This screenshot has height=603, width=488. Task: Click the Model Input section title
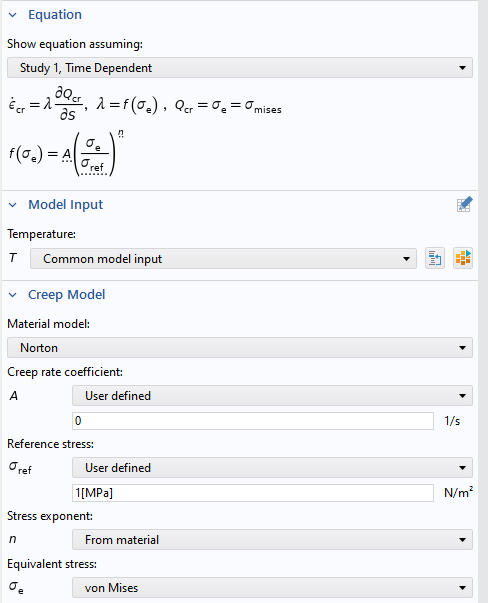point(65,205)
